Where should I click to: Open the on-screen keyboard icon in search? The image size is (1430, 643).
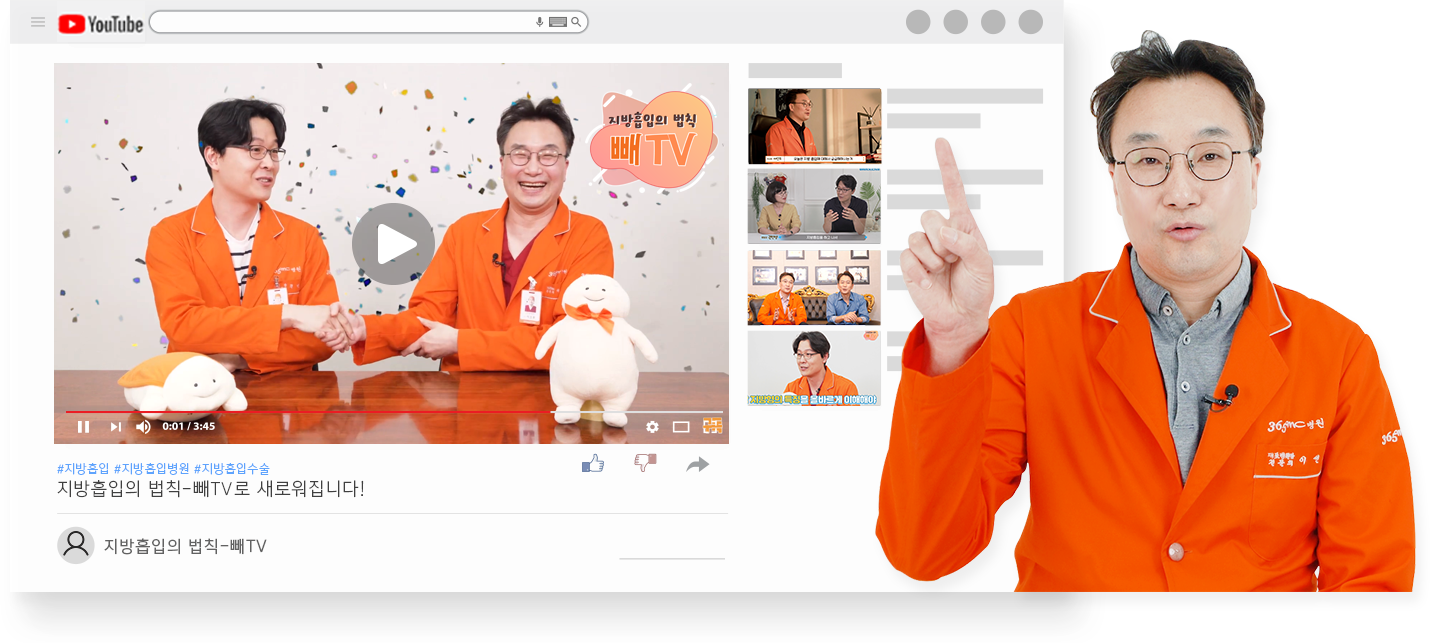[x=558, y=22]
